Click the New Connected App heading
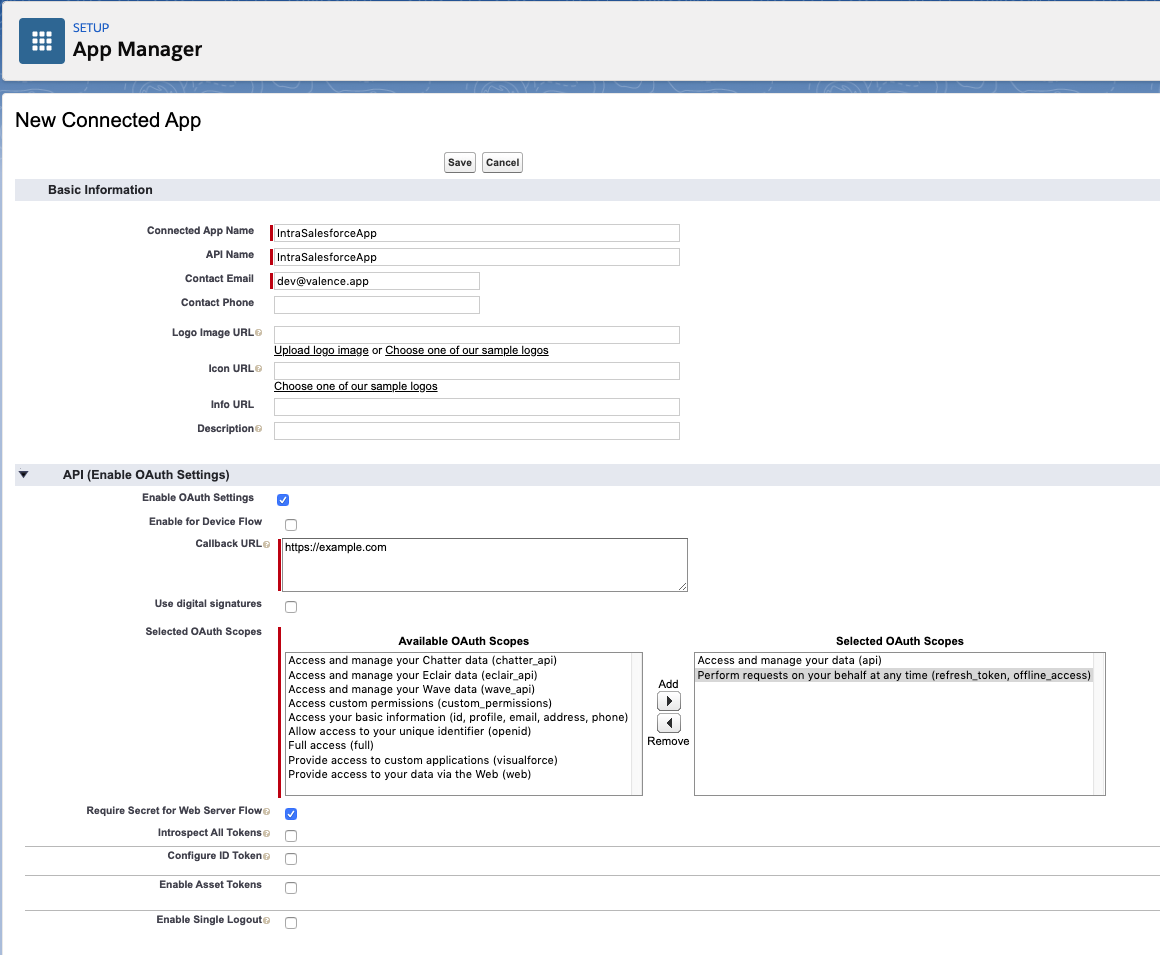Screen dimensions: 1160x955 pos(108,121)
